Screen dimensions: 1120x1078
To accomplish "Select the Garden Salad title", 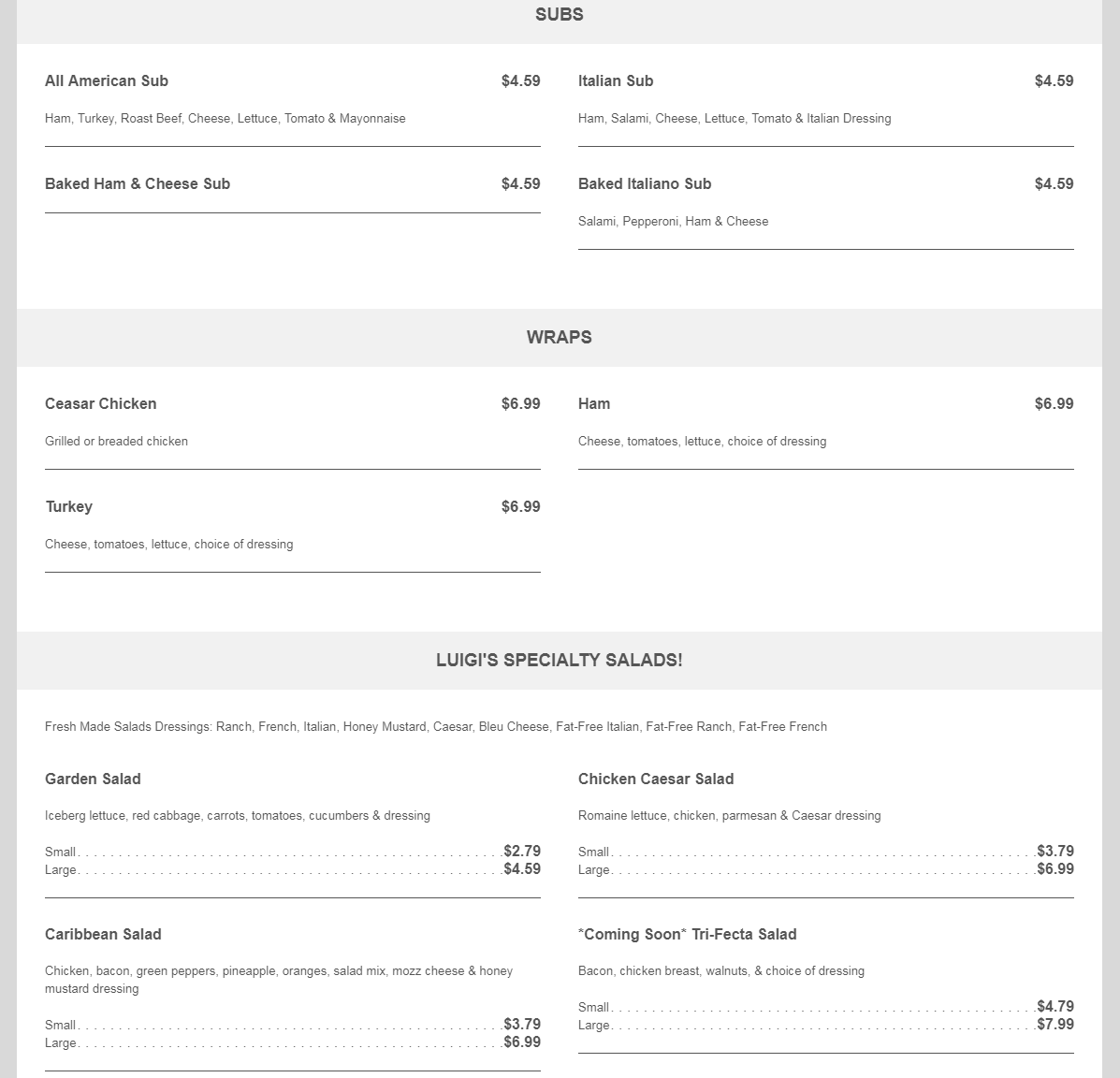I will click(x=93, y=779).
